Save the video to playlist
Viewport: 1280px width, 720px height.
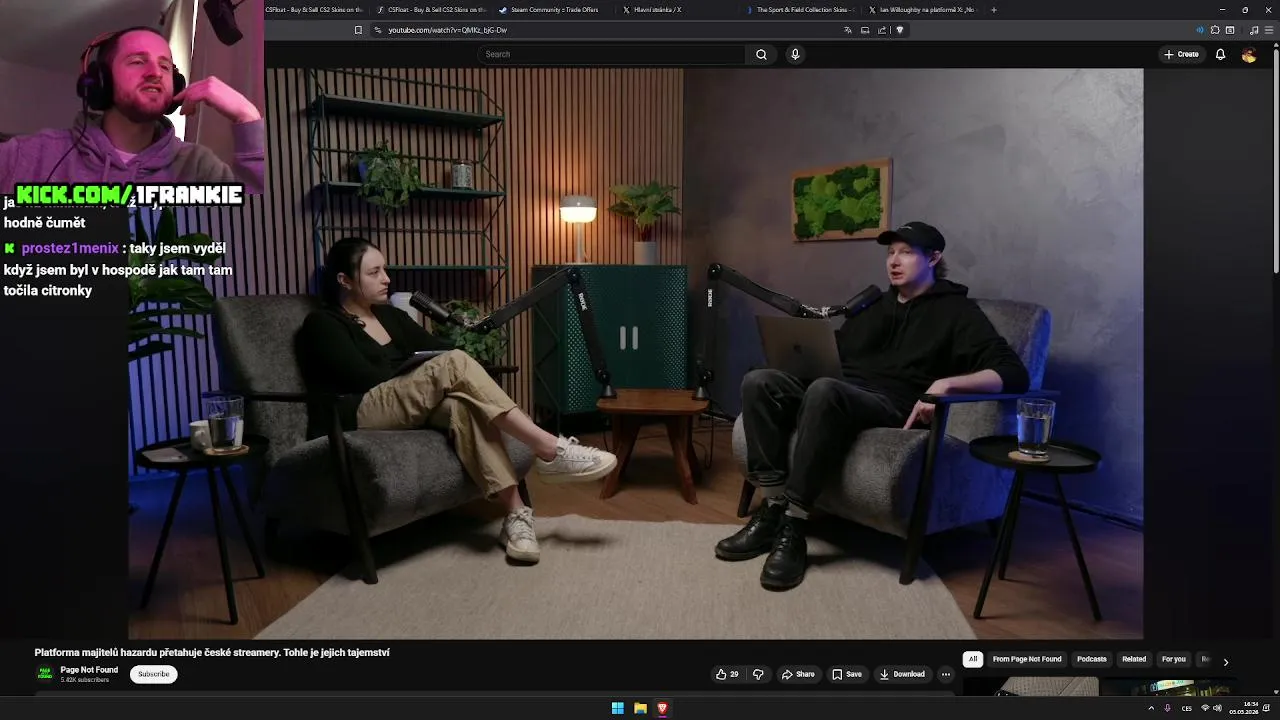point(846,674)
